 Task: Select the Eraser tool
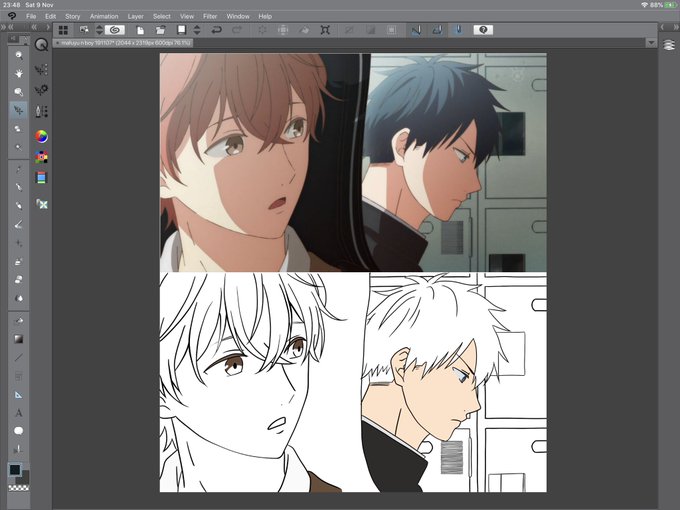pos(19,280)
